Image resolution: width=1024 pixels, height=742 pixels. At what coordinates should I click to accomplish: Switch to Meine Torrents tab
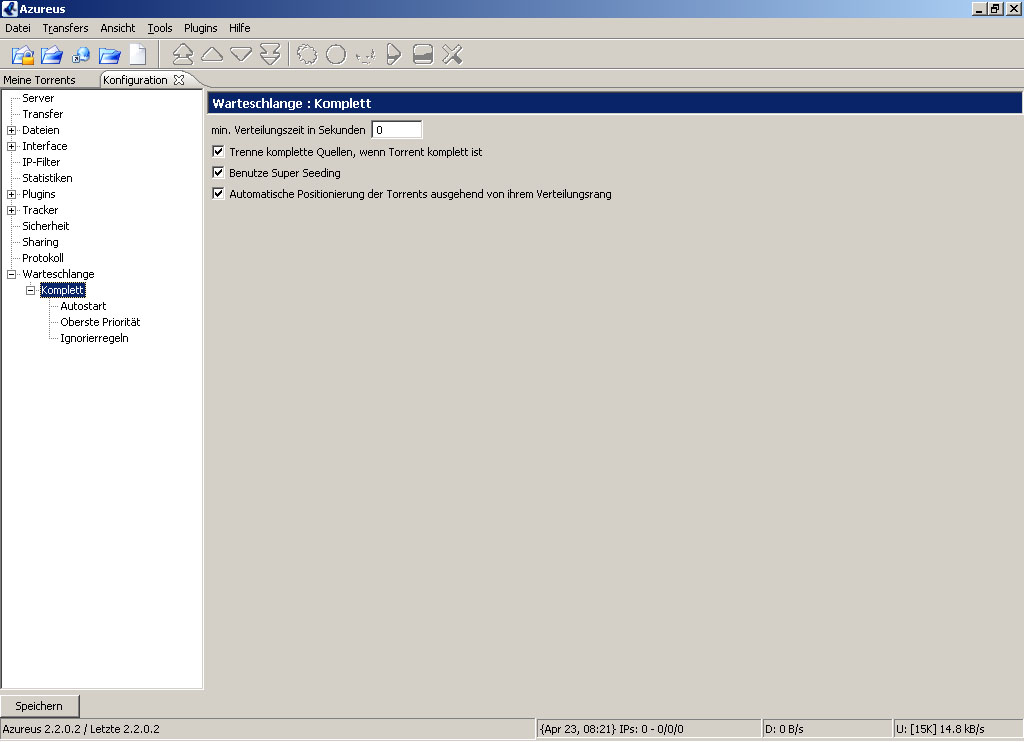pyautogui.click(x=39, y=80)
